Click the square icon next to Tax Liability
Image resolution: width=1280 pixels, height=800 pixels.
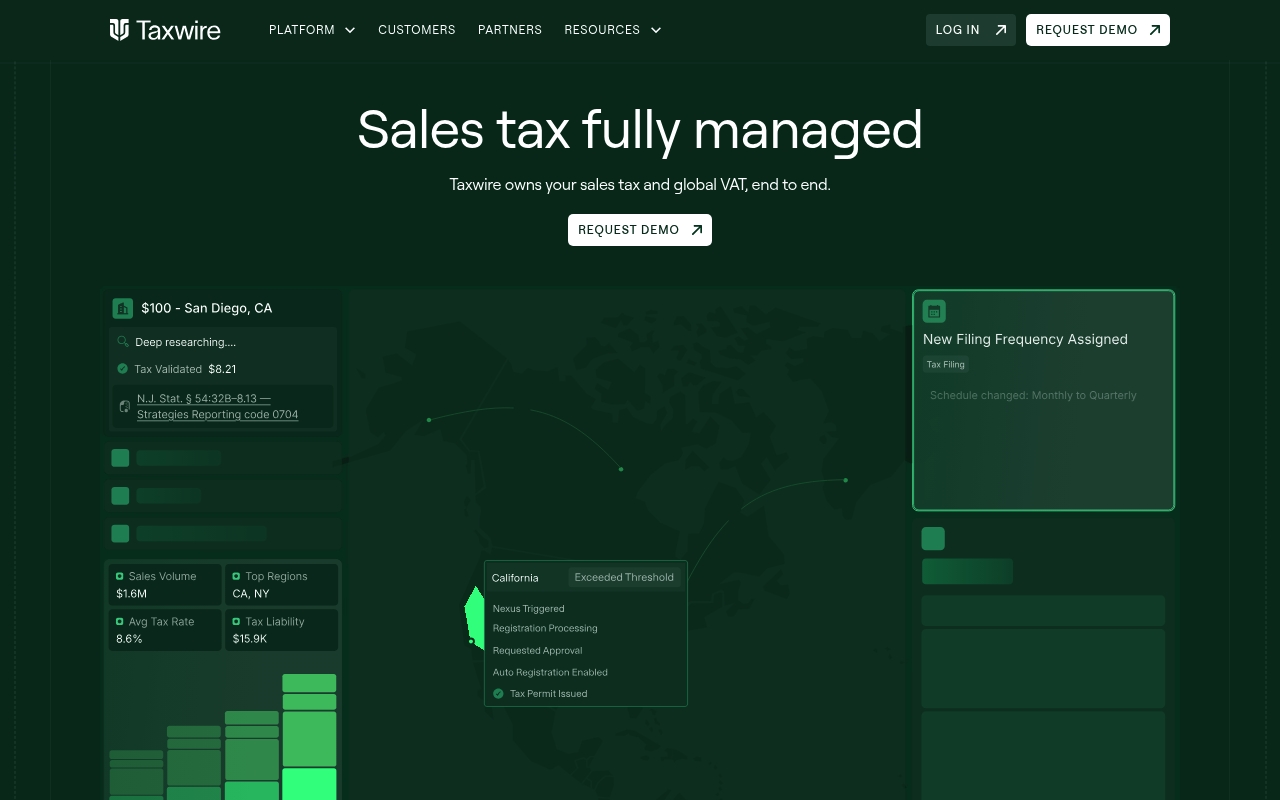(x=236, y=621)
